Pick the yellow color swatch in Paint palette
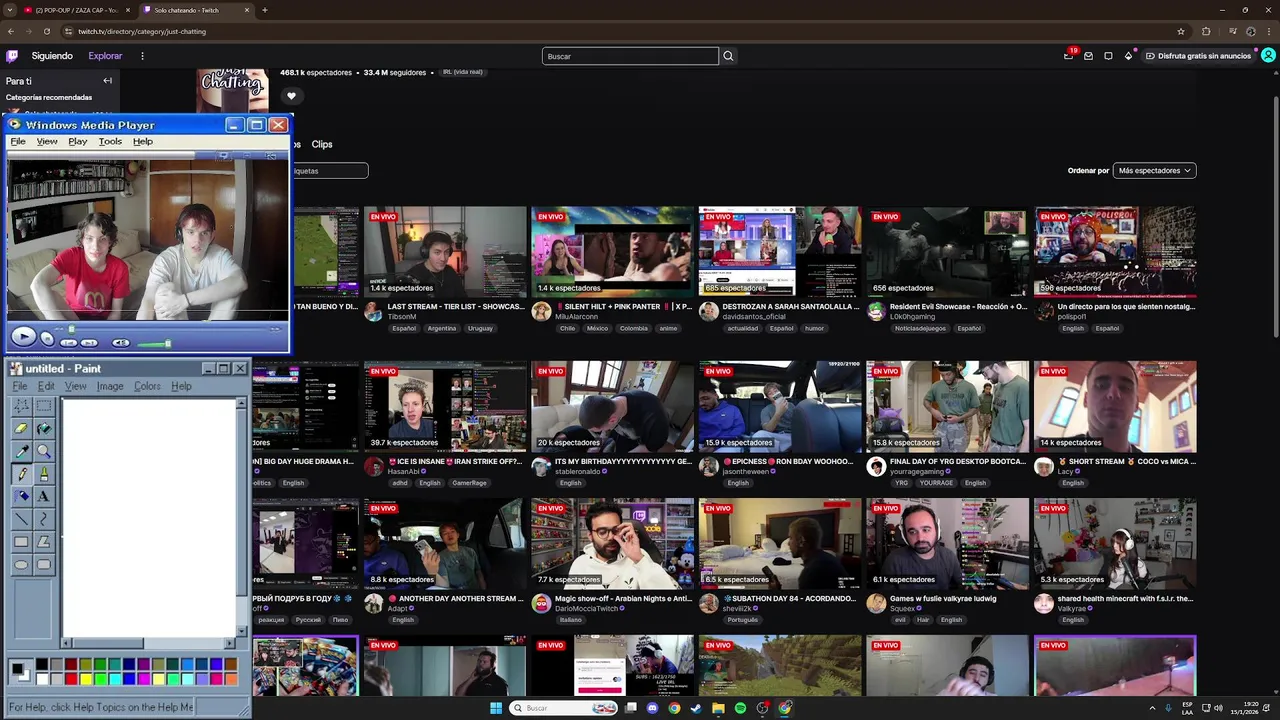The image size is (1280, 720). pyautogui.click(x=86, y=679)
